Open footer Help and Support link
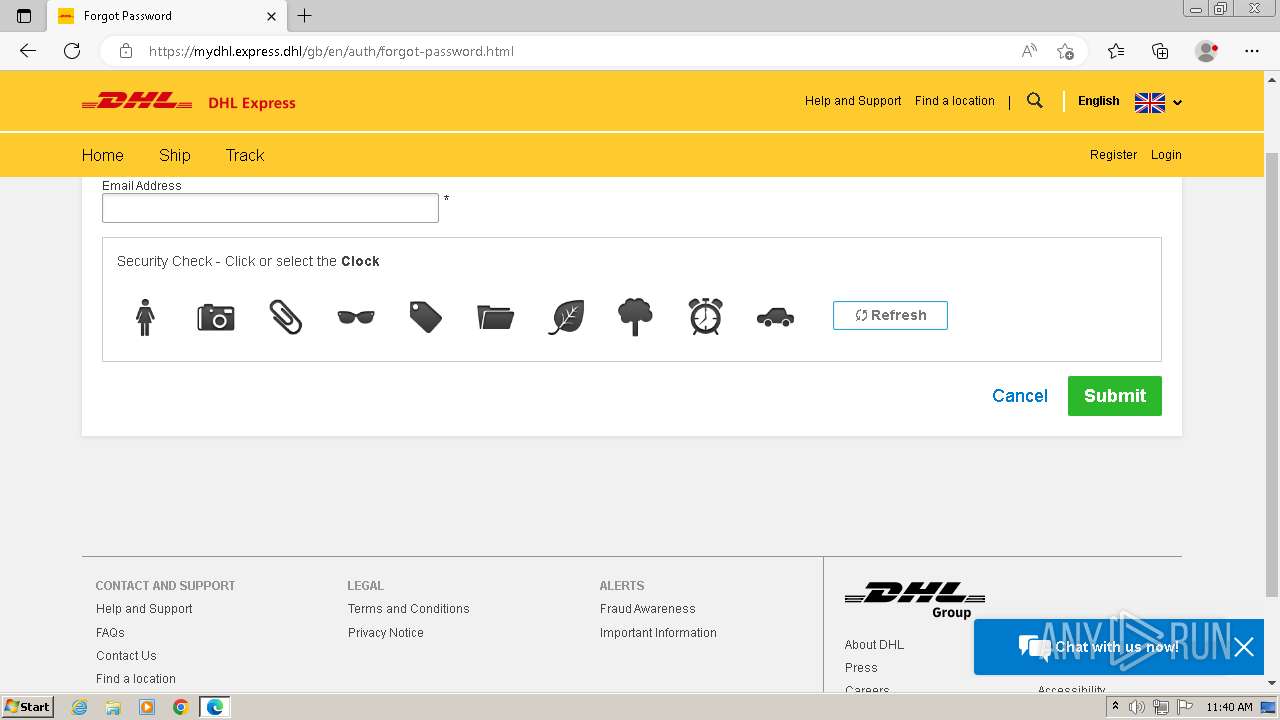 coord(144,609)
